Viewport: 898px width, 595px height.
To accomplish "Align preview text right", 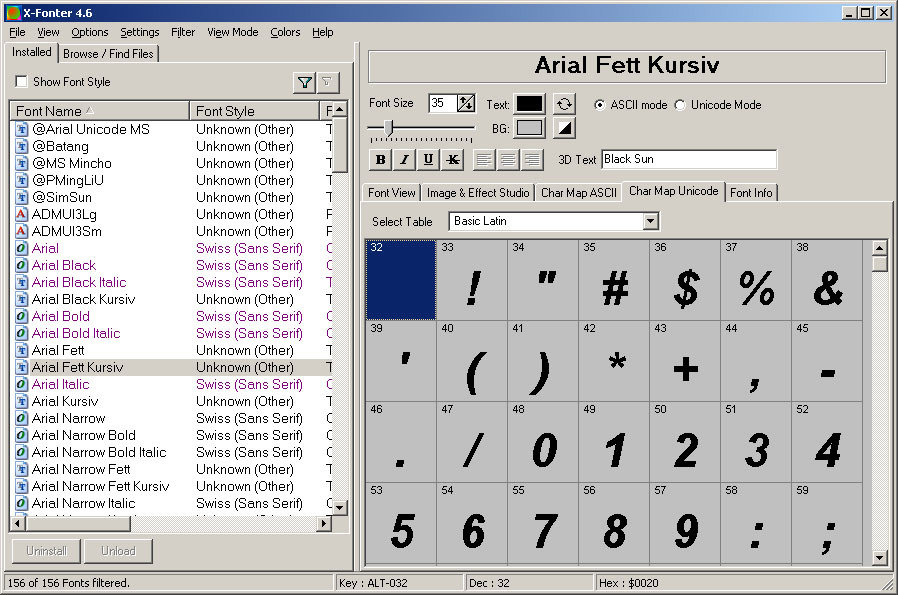I will 532,160.
